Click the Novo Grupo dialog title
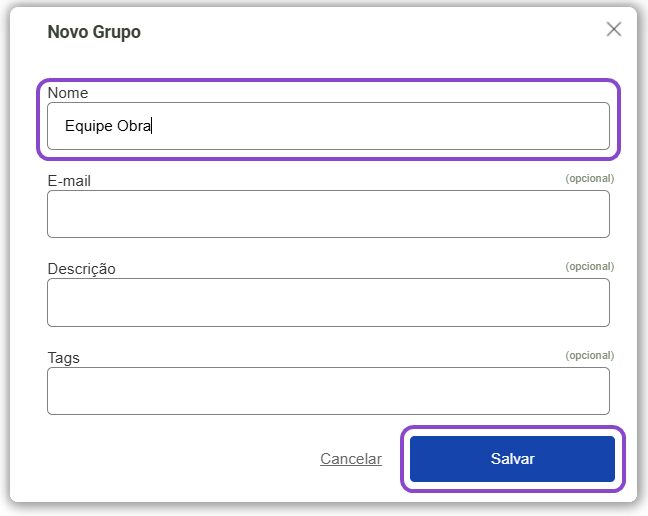 (94, 32)
